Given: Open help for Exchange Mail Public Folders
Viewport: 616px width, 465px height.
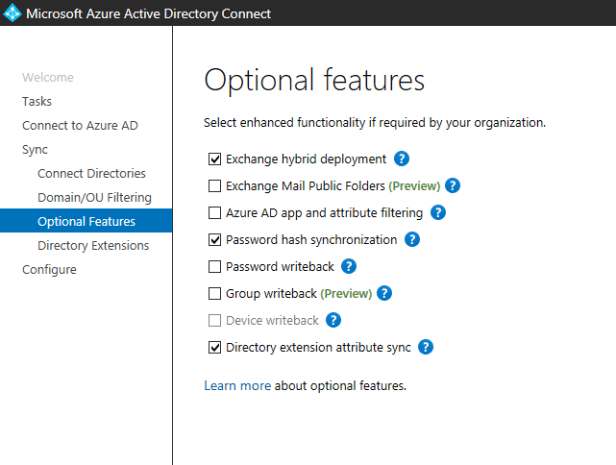Looking at the screenshot, I should coord(452,186).
